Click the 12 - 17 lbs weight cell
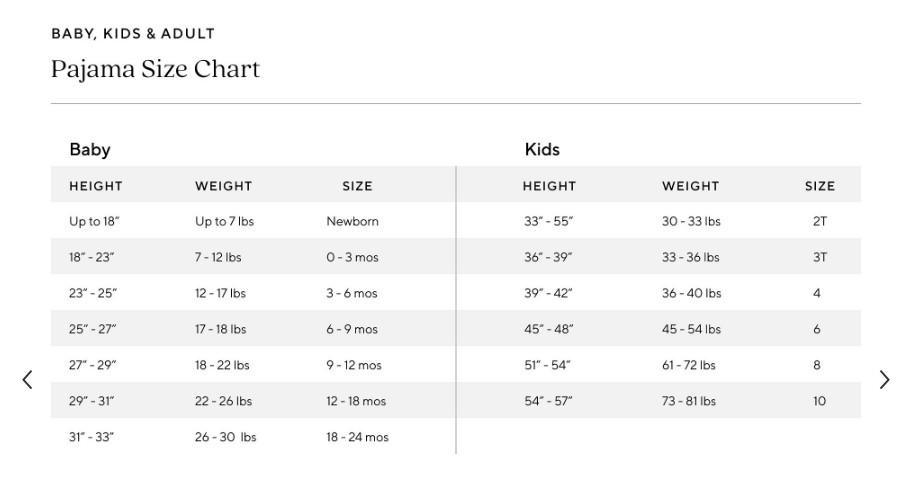897x496 pixels. coord(220,293)
